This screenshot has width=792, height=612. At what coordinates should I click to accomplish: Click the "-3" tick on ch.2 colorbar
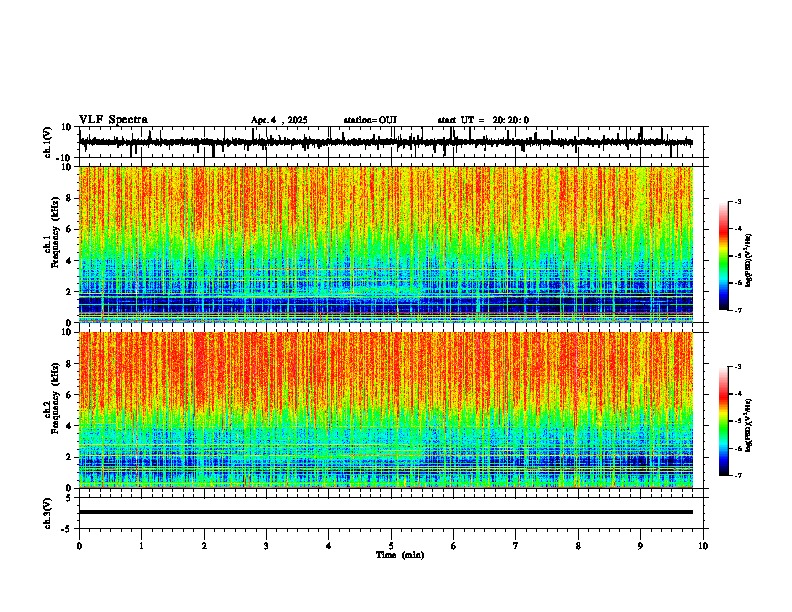point(738,367)
